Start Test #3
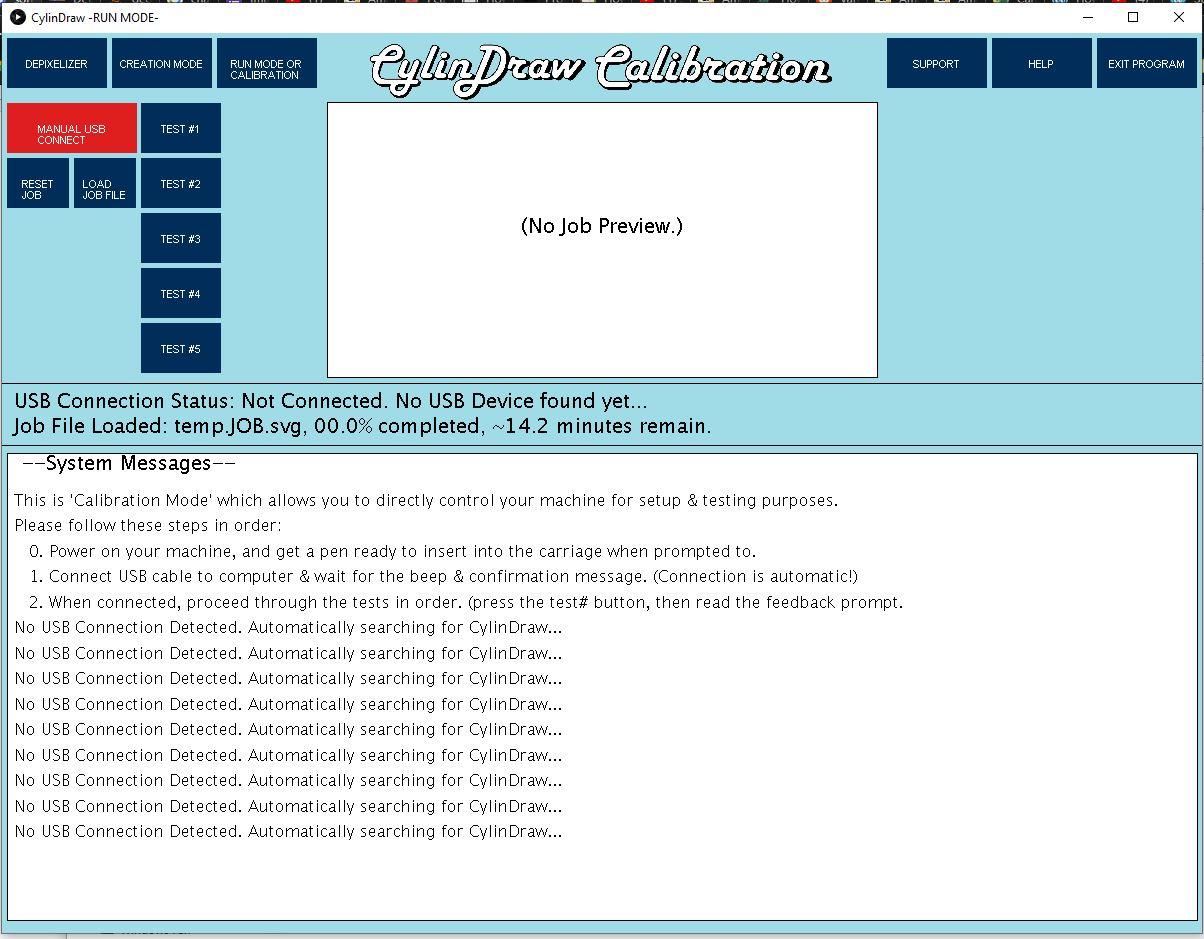1204x939 pixels. click(180, 238)
